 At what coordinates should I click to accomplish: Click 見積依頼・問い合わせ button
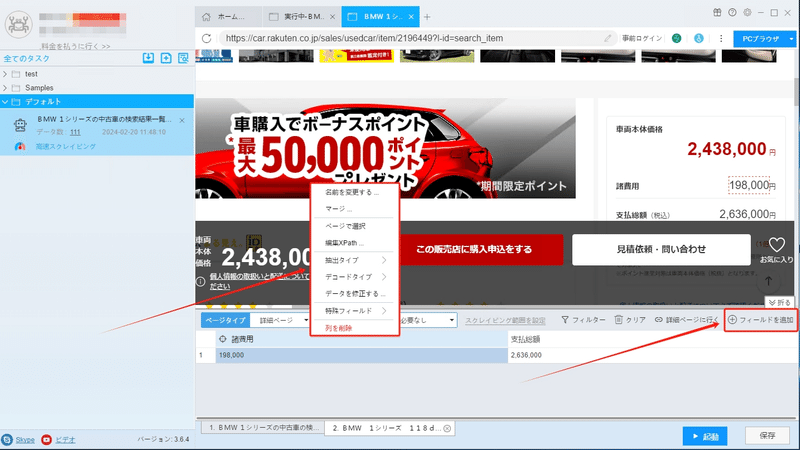coord(661,249)
